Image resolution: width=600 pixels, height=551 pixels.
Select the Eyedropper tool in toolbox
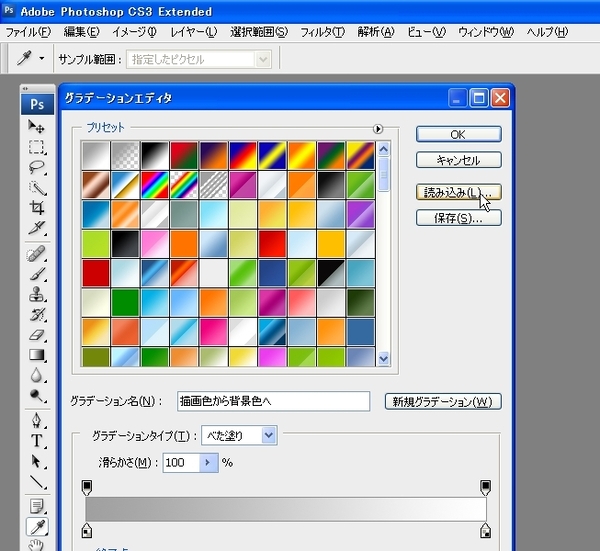pos(37,527)
